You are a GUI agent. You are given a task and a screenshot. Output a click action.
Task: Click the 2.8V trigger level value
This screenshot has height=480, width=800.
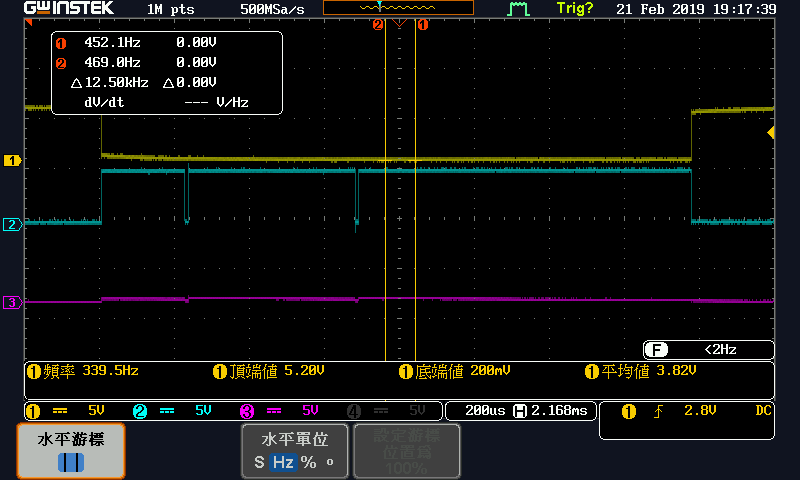point(700,411)
